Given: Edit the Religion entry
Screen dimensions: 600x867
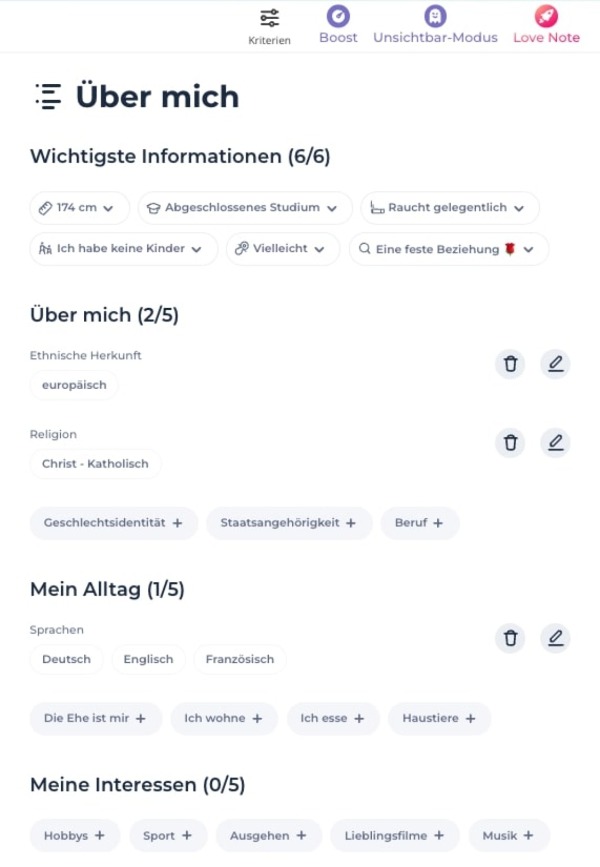Looking at the screenshot, I should pyautogui.click(x=555, y=442).
